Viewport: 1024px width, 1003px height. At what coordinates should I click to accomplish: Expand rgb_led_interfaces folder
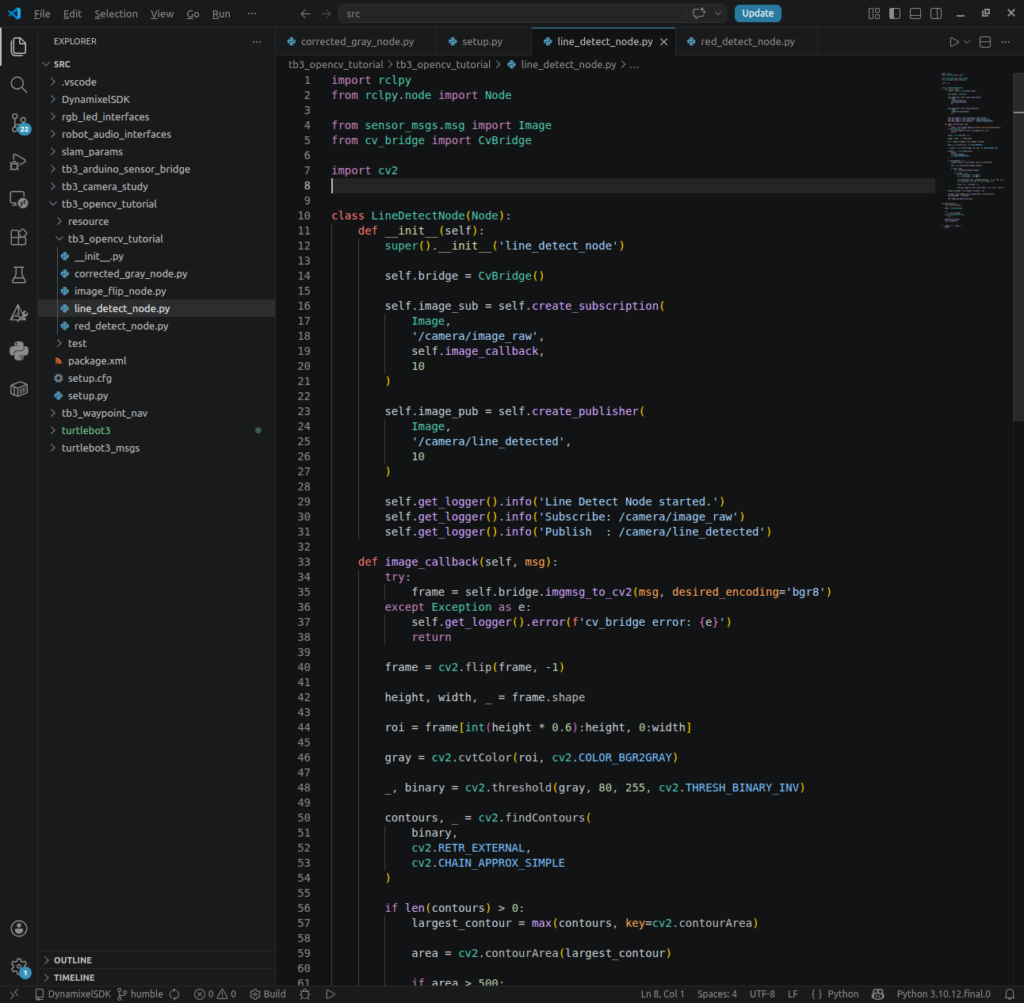[157, 117]
